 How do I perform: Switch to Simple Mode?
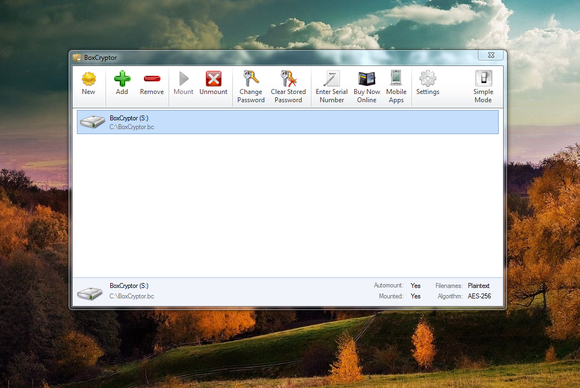coord(483,87)
